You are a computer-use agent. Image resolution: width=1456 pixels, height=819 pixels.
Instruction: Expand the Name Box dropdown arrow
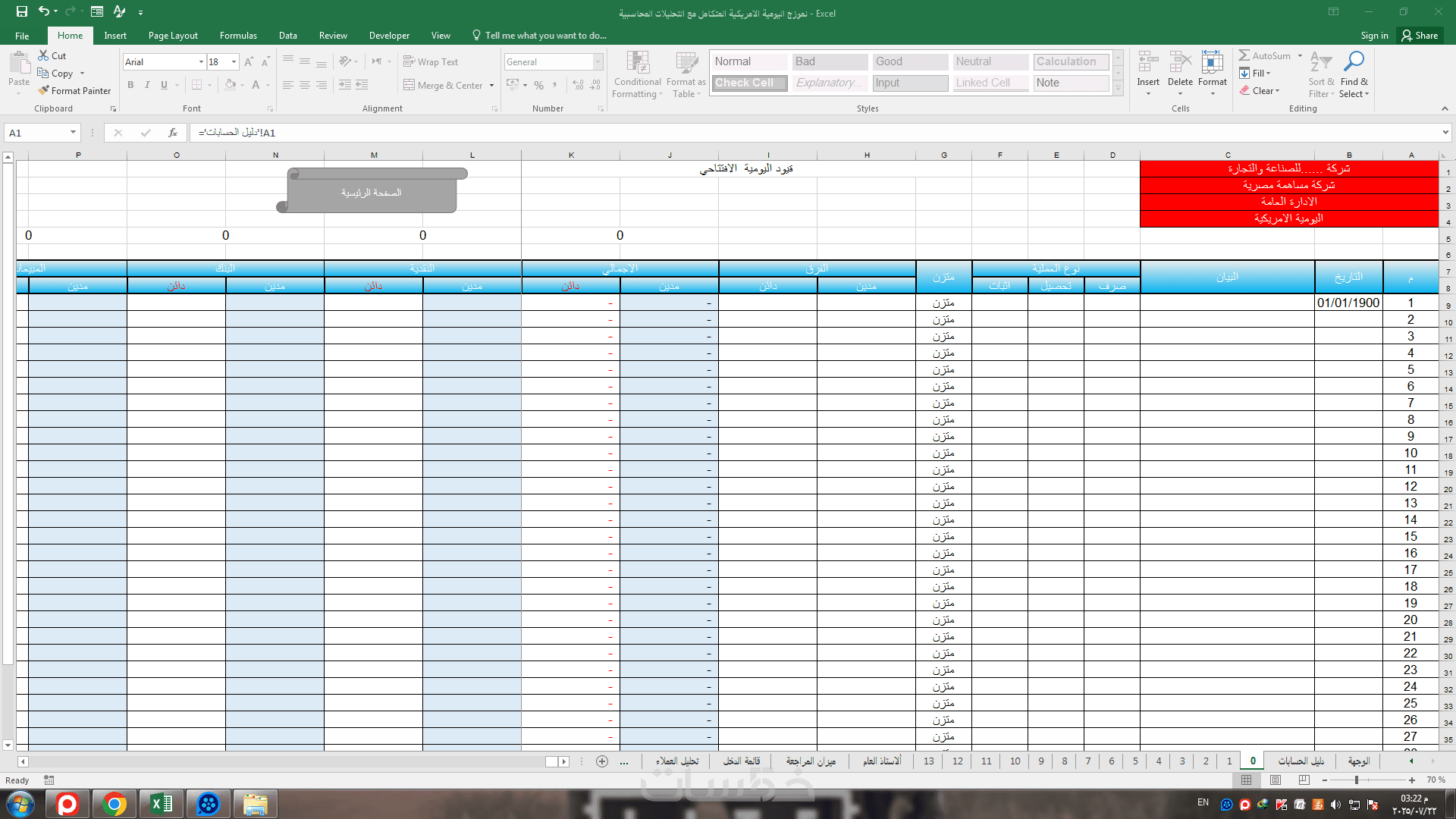(x=73, y=133)
